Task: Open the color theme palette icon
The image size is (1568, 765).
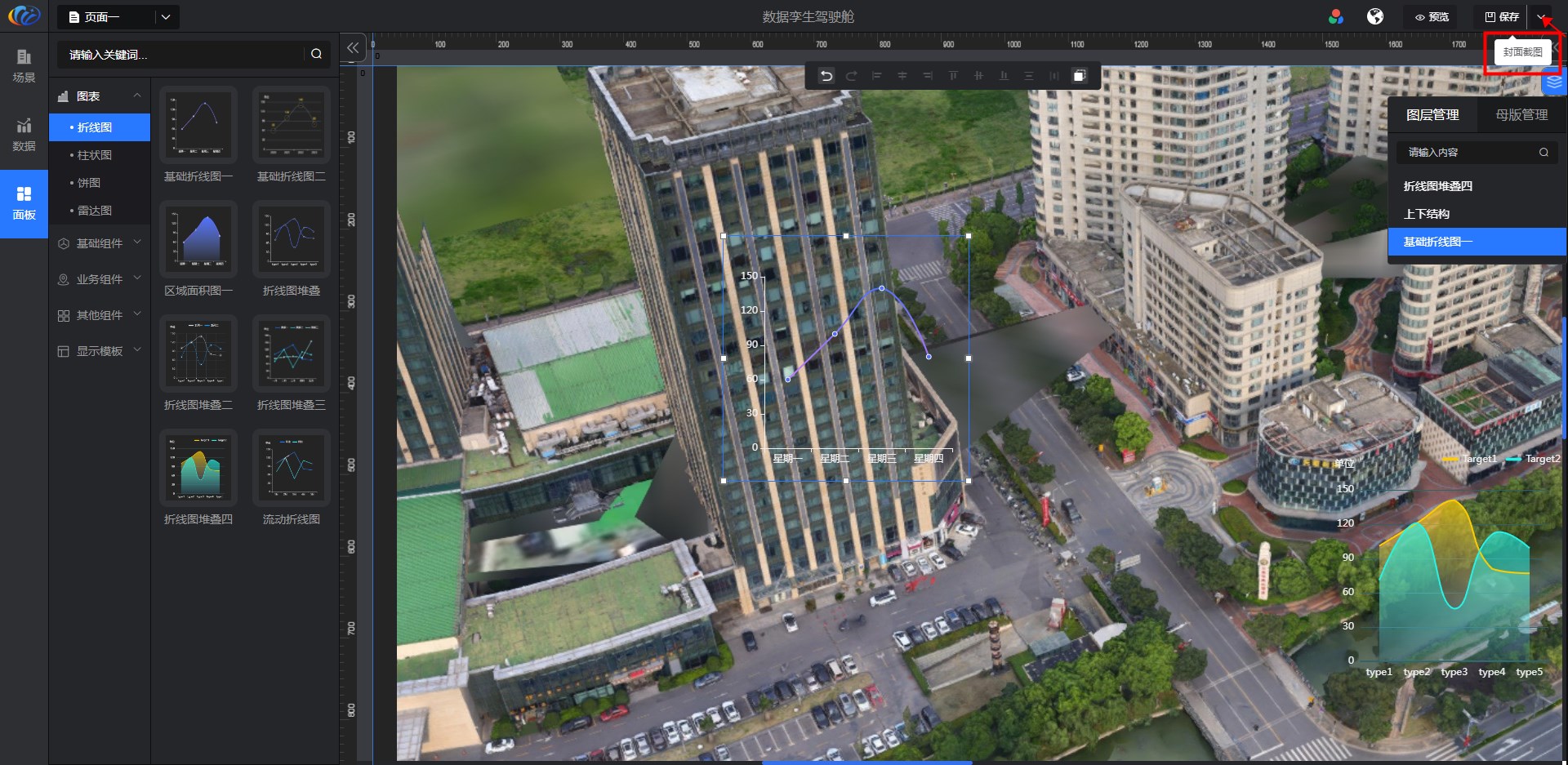Action: click(x=1336, y=16)
